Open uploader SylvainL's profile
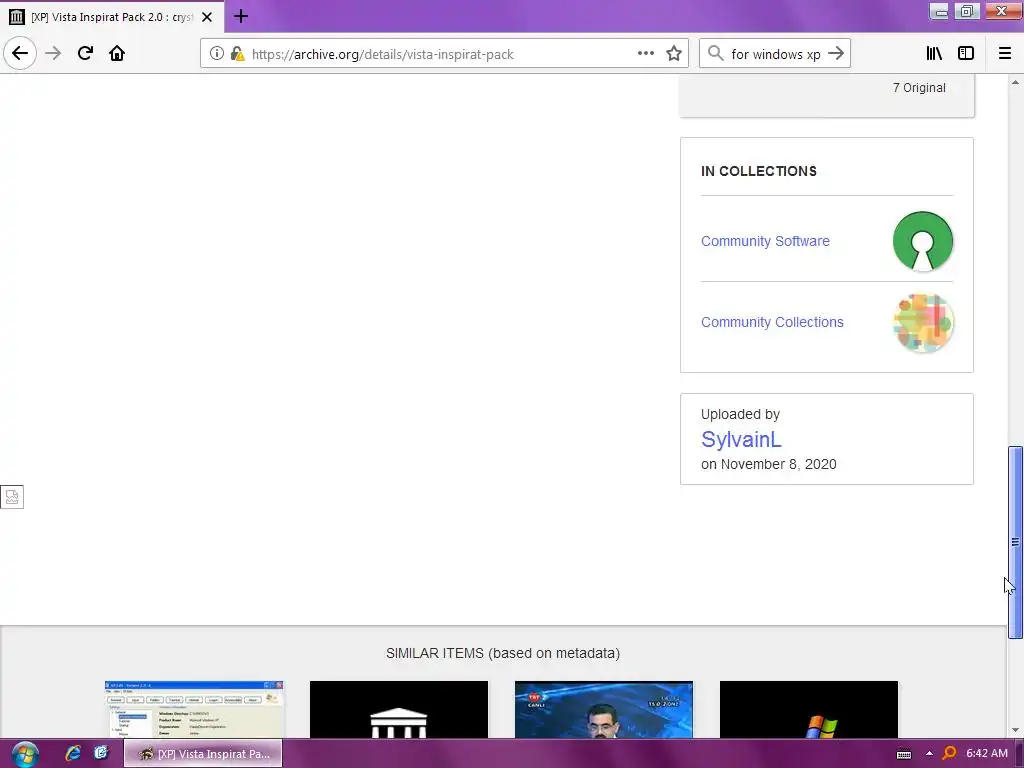Screen dimensions: 1024x768 (741, 440)
